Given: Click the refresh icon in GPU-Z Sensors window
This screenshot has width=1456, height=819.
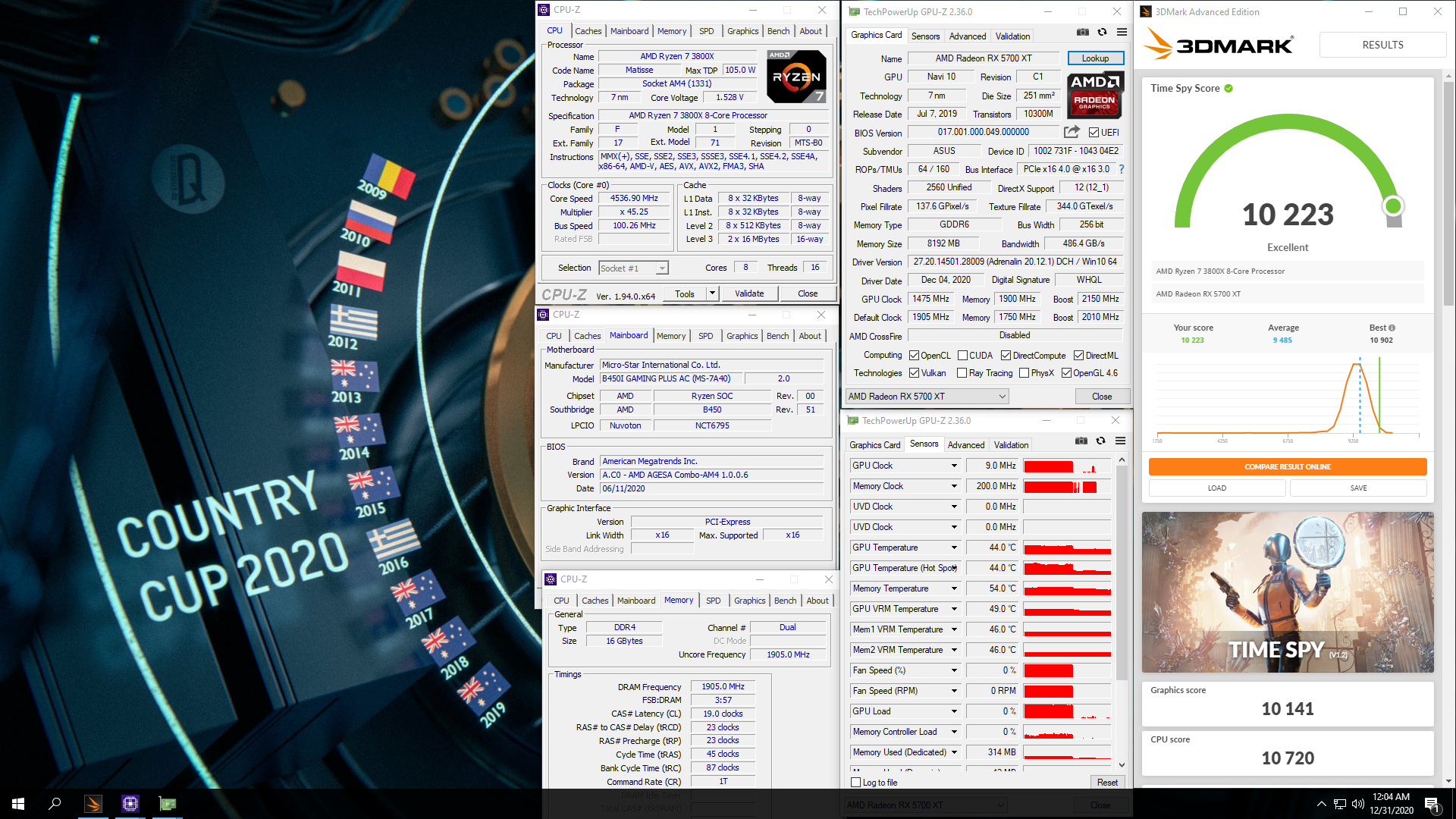Looking at the screenshot, I should point(1100,441).
